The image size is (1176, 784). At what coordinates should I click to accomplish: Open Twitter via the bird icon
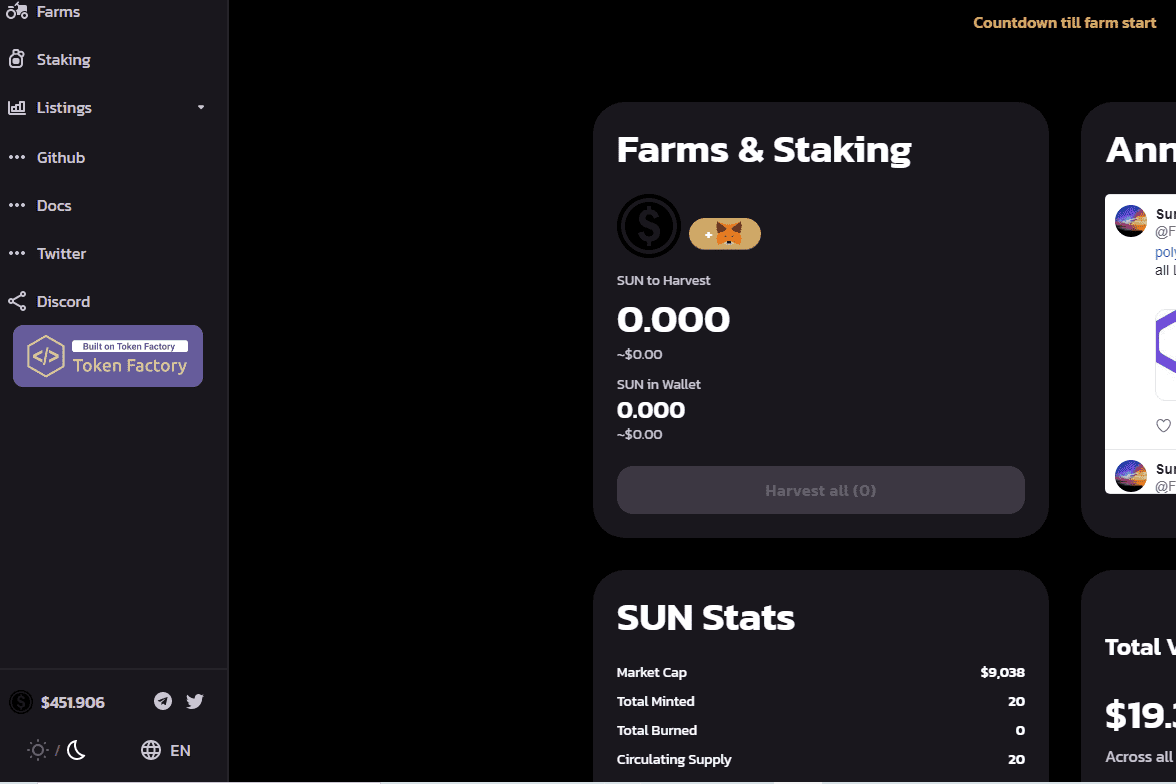194,701
